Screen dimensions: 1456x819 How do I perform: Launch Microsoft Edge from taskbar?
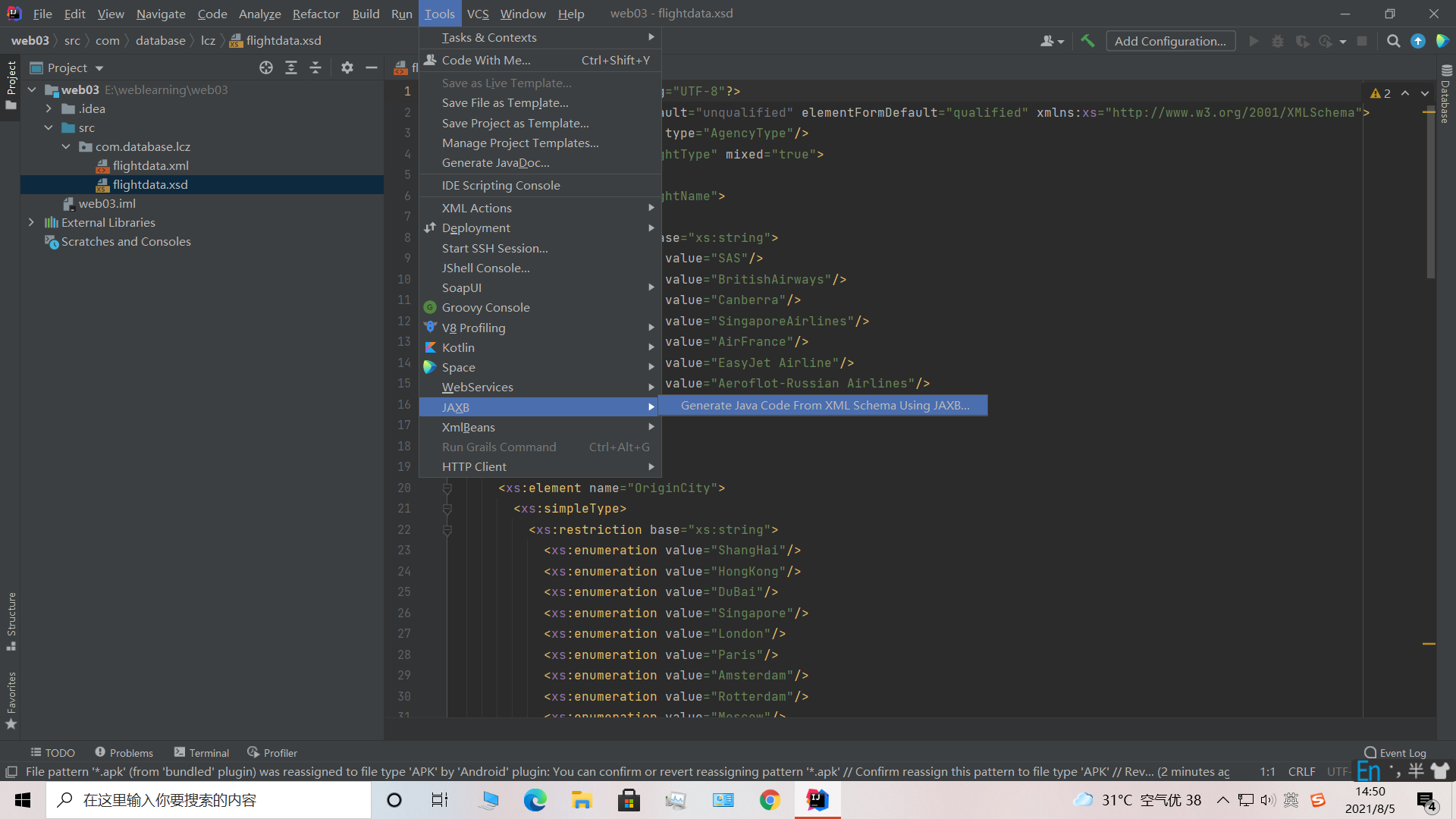tap(535, 800)
